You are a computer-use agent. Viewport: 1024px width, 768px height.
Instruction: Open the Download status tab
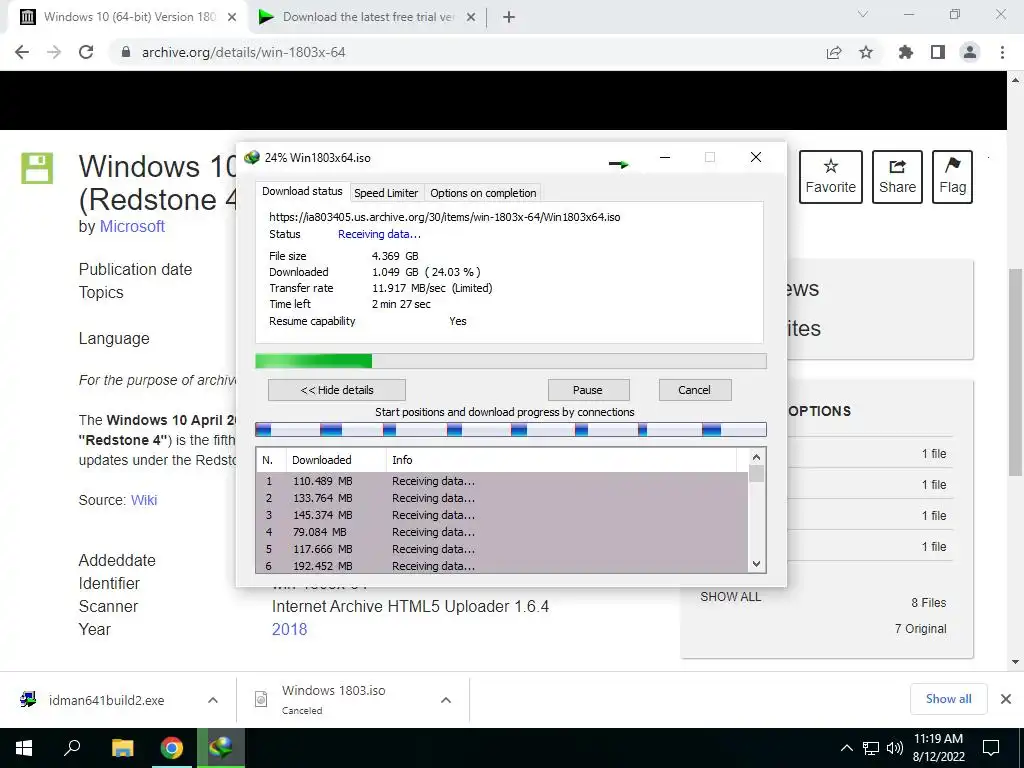[x=302, y=191]
